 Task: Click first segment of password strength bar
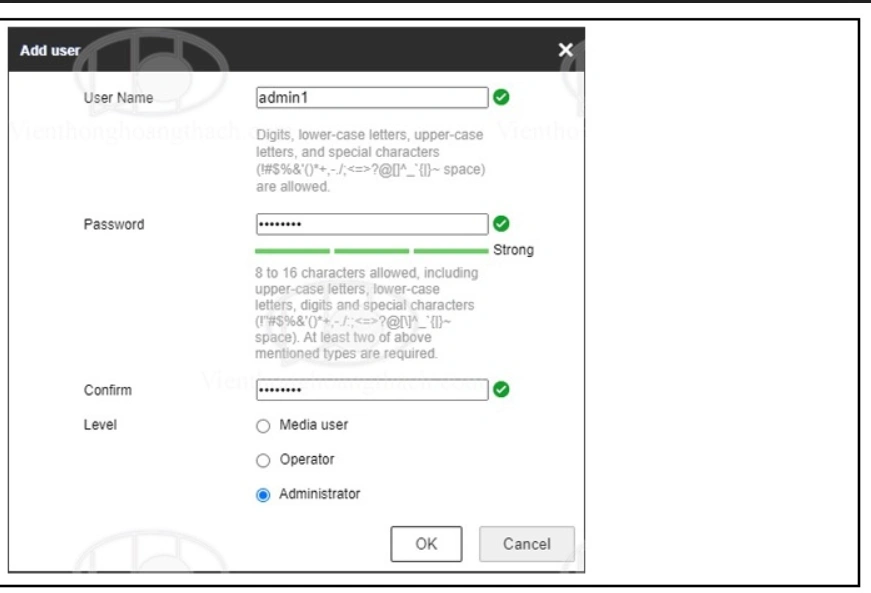click(292, 250)
